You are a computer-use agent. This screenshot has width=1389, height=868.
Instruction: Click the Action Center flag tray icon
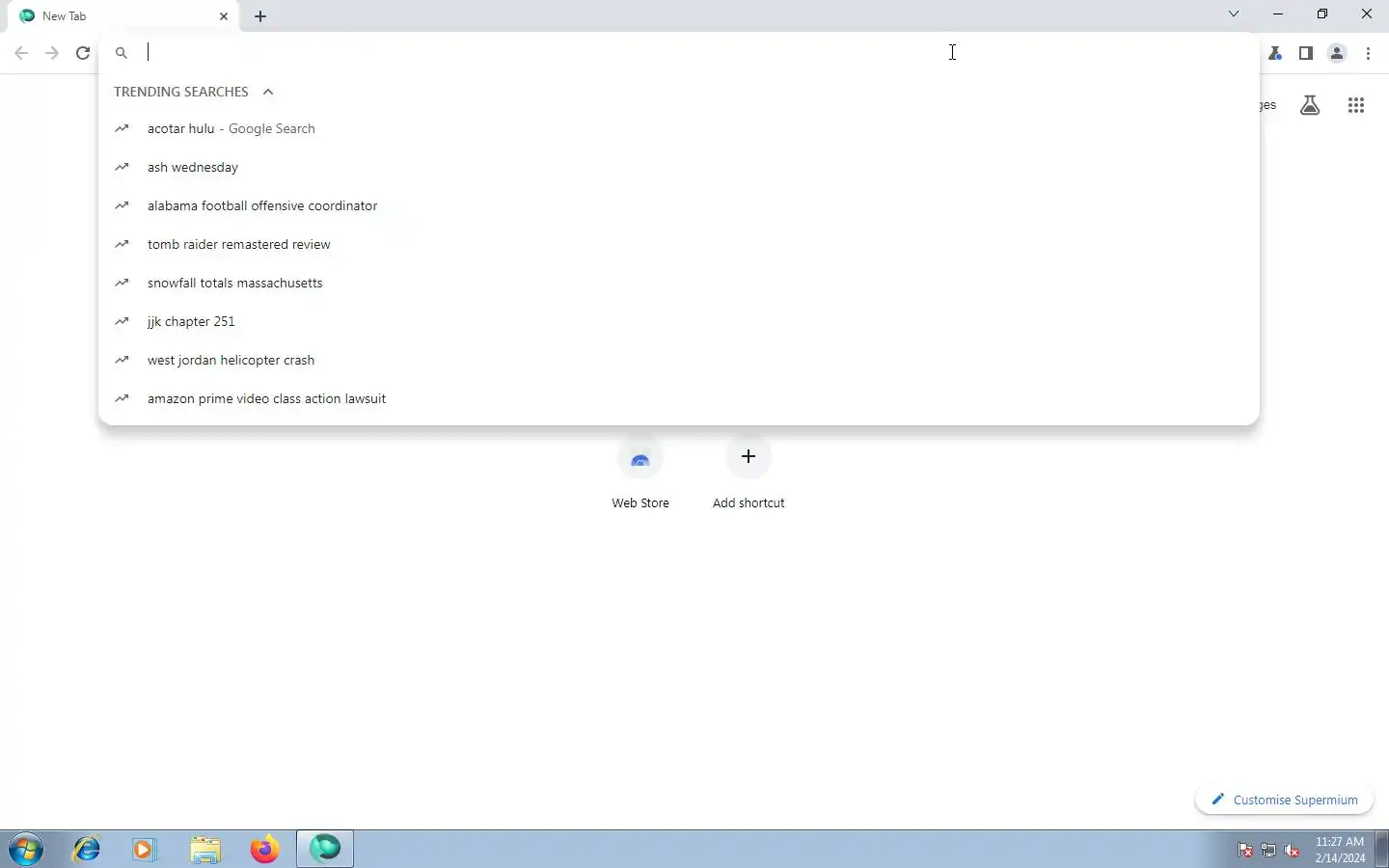click(1245, 850)
